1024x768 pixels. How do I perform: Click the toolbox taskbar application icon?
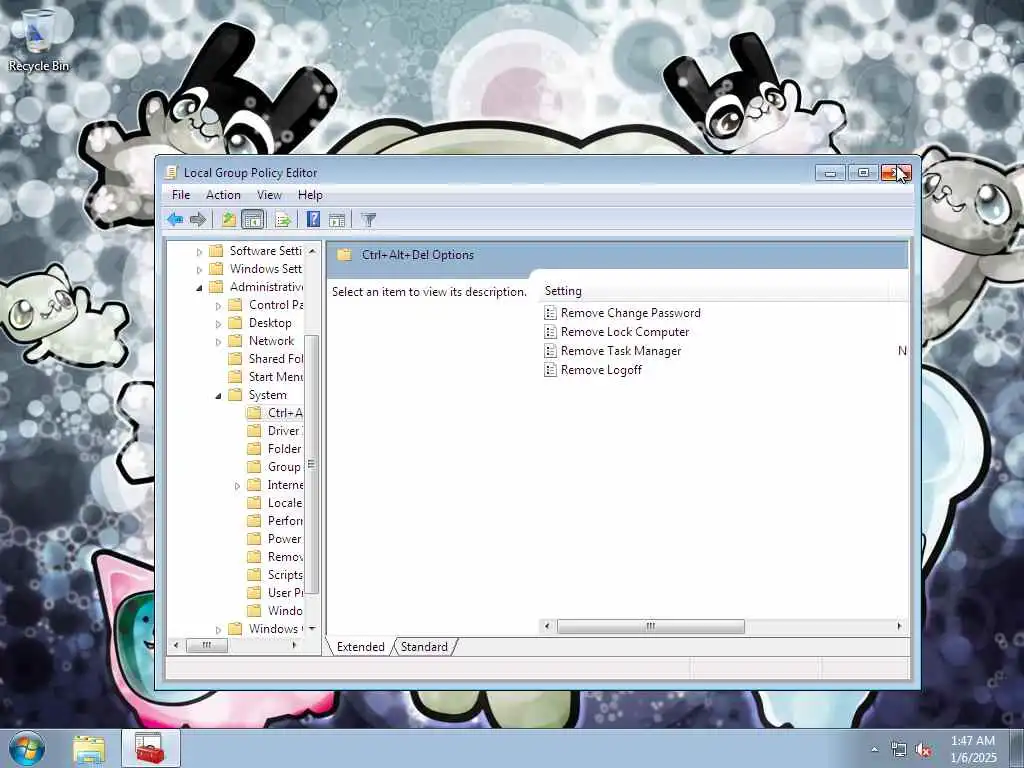click(x=150, y=748)
